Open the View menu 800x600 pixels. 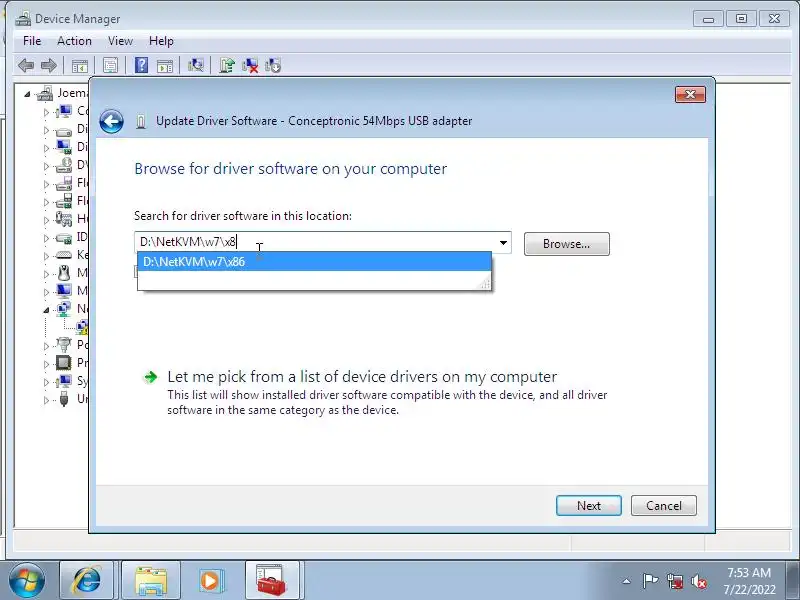(120, 41)
